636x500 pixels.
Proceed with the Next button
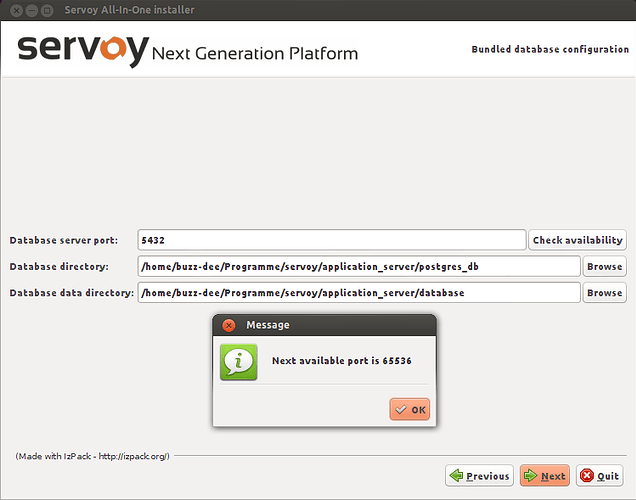(545, 475)
